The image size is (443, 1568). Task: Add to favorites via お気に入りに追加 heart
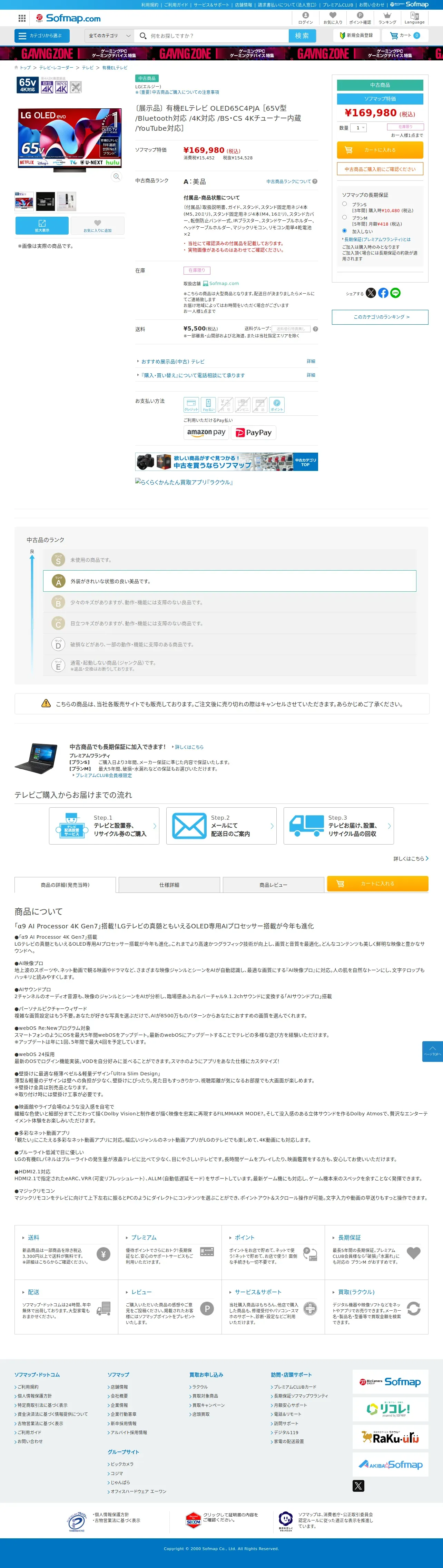pyautogui.click(x=97, y=225)
